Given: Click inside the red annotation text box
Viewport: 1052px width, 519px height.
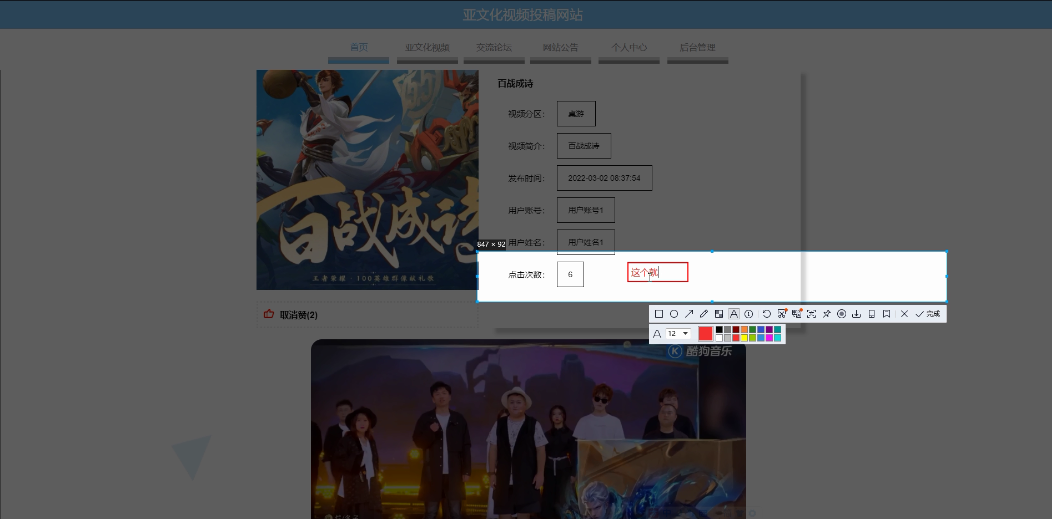Looking at the screenshot, I should coord(658,272).
